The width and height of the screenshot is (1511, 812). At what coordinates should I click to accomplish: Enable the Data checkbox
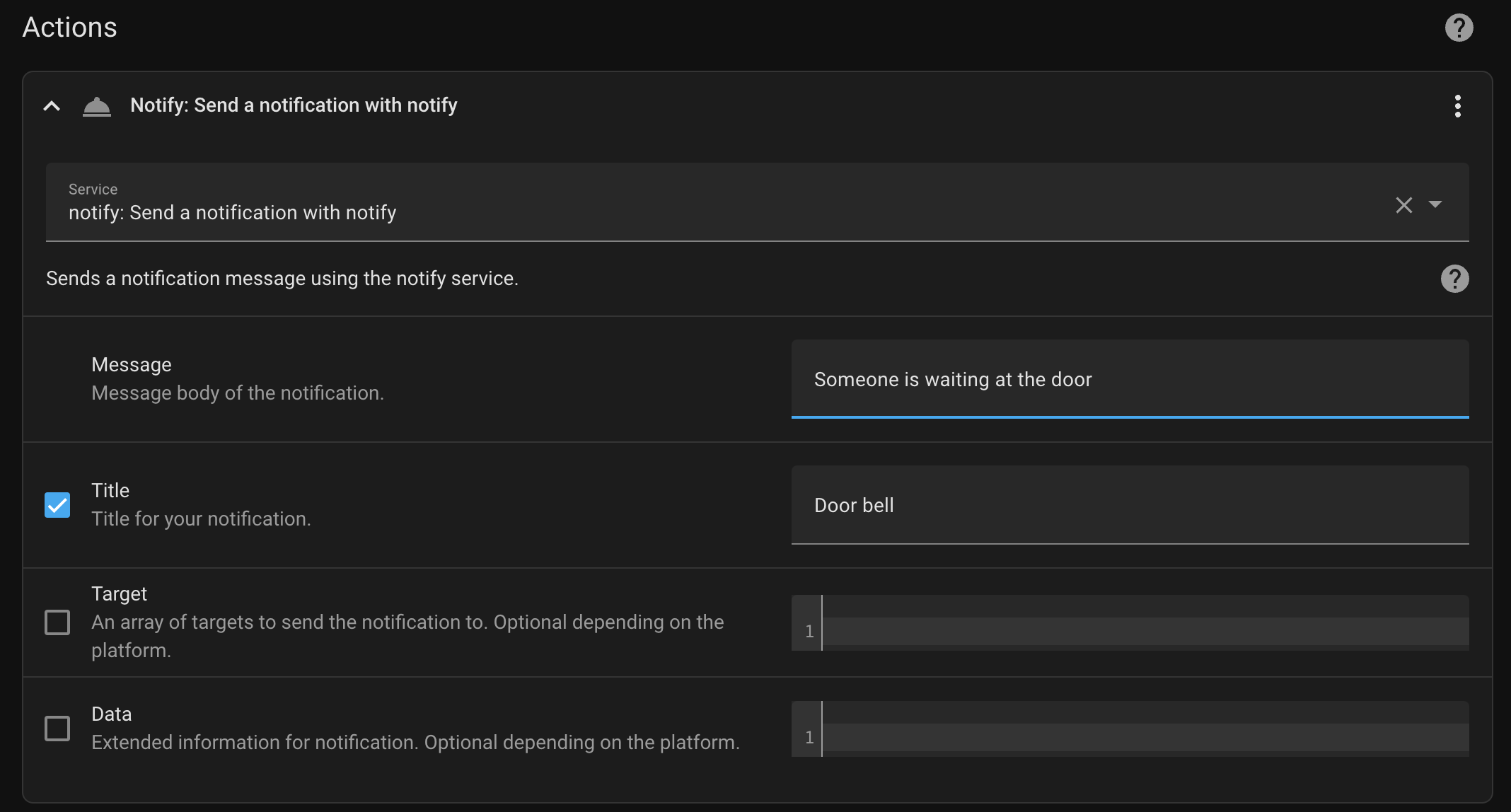57,729
